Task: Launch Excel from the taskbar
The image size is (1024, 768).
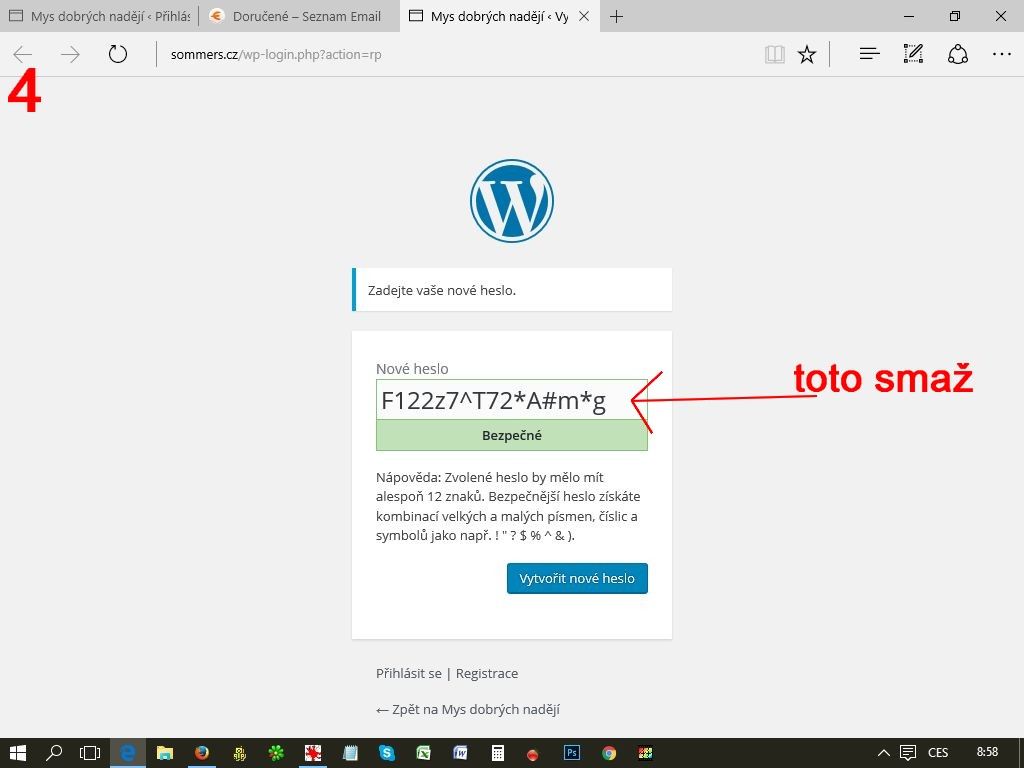Action: [x=424, y=753]
